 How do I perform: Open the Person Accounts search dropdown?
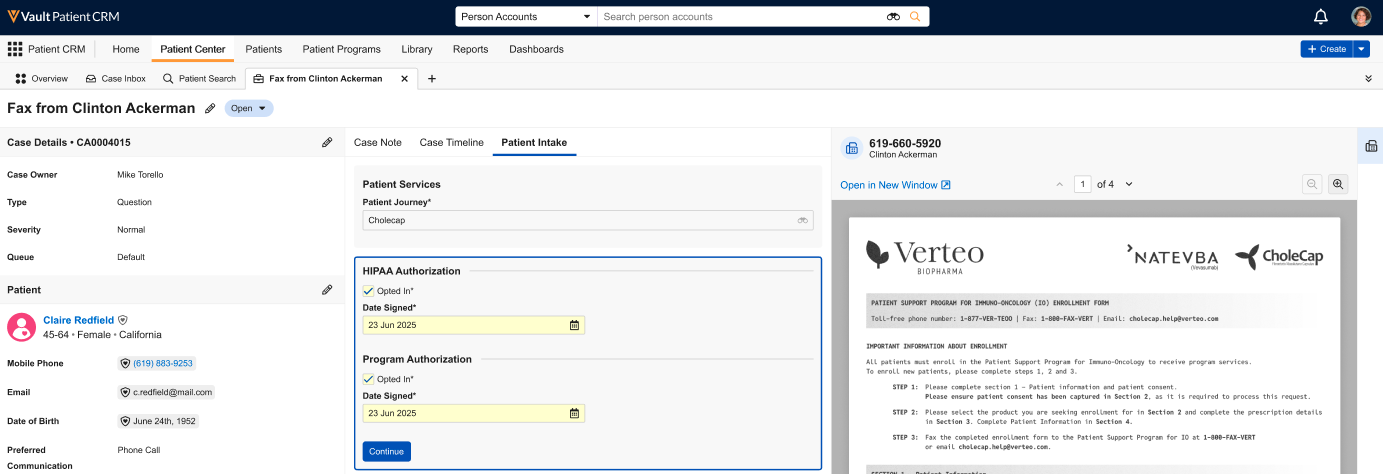(526, 17)
